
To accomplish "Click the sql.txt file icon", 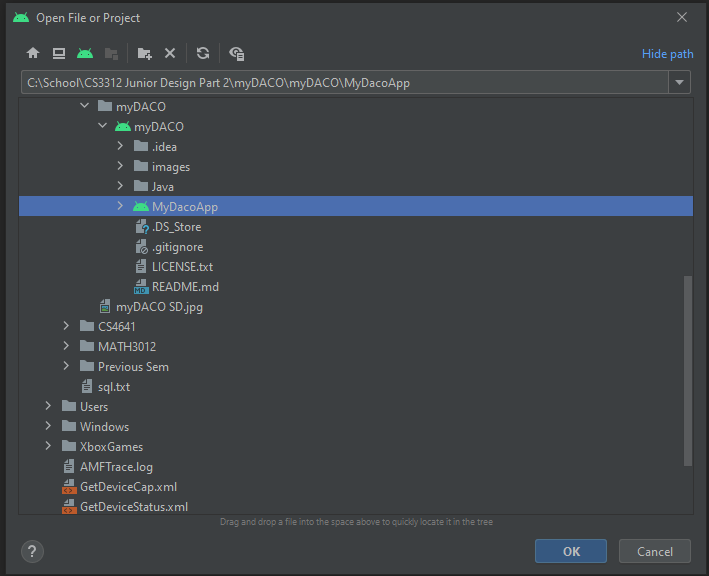I will point(87,386).
